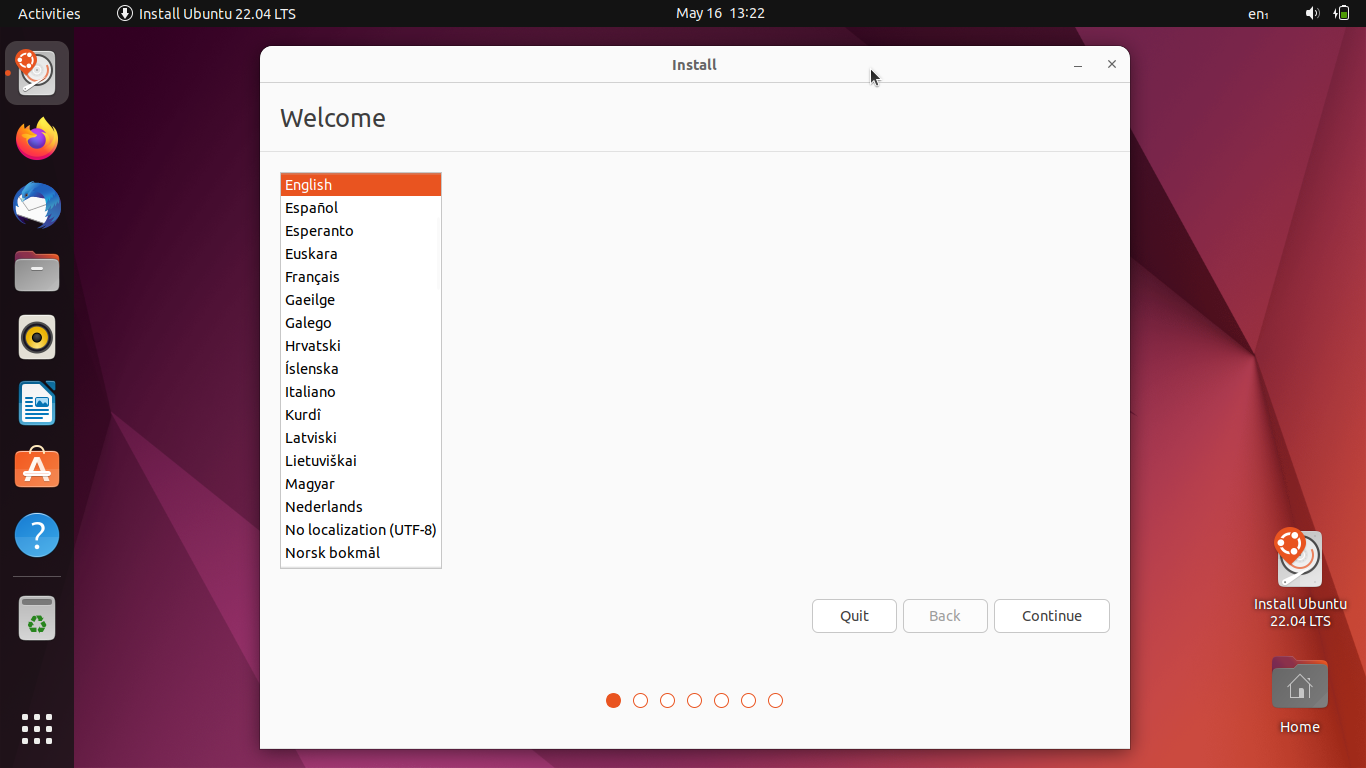The width and height of the screenshot is (1366, 768).
Task: Choose Hrvatski language
Action: click(361, 346)
